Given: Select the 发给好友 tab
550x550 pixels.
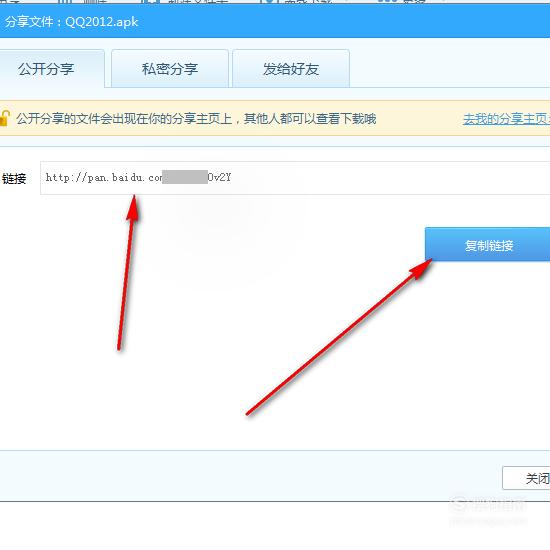Looking at the screenshot, I should 291,69.
